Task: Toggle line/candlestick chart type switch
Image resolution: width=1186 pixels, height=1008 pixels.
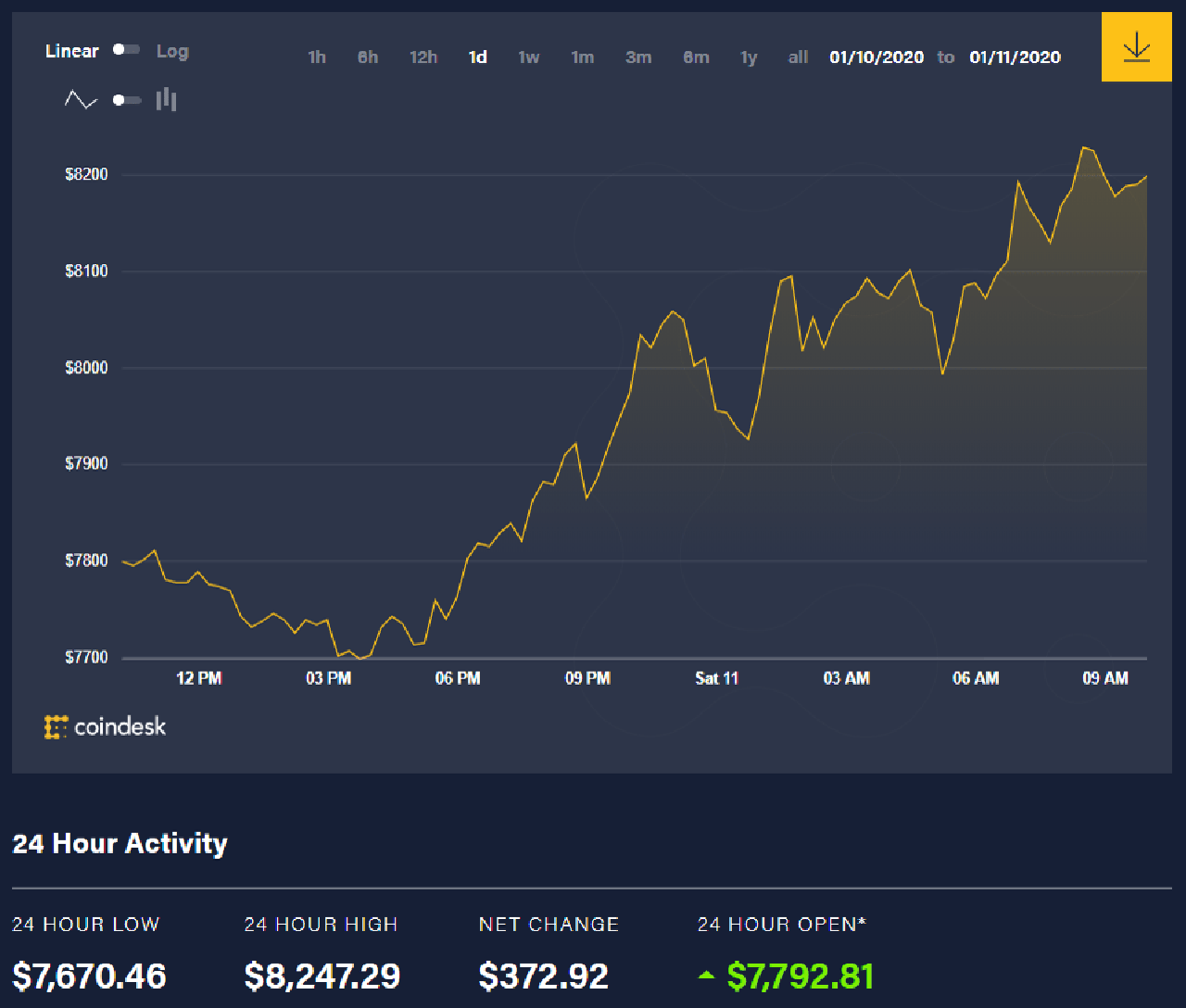Action: (x=127, y=99)
